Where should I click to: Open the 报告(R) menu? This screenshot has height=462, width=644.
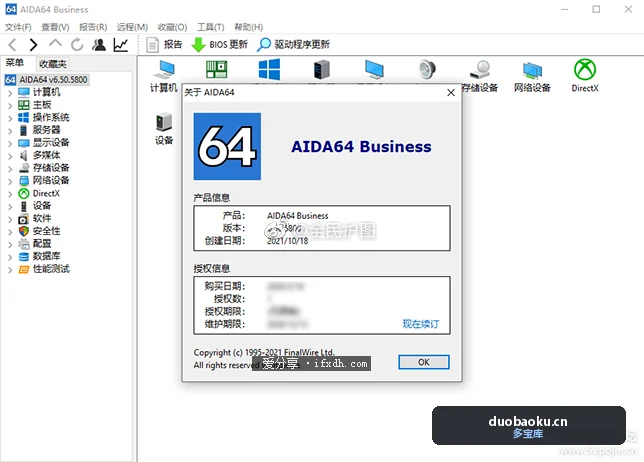(93, 27)
